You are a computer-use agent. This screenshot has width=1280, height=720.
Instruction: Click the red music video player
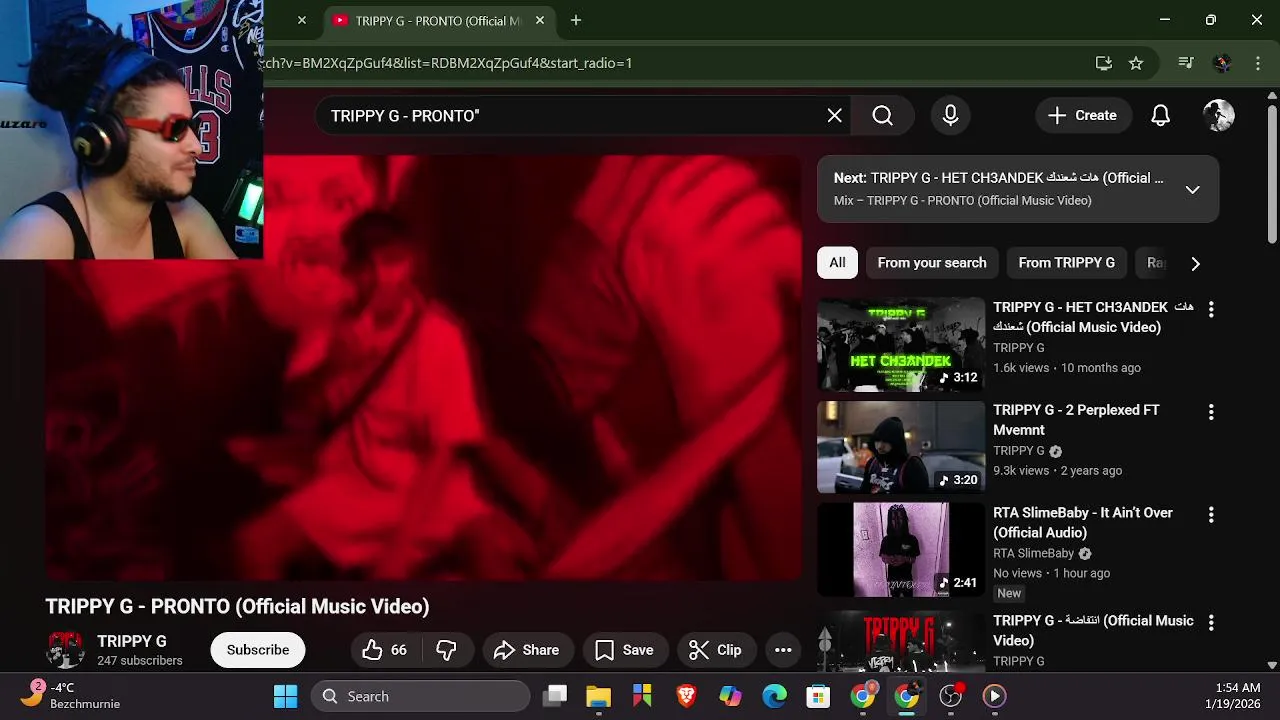point(423,368)
